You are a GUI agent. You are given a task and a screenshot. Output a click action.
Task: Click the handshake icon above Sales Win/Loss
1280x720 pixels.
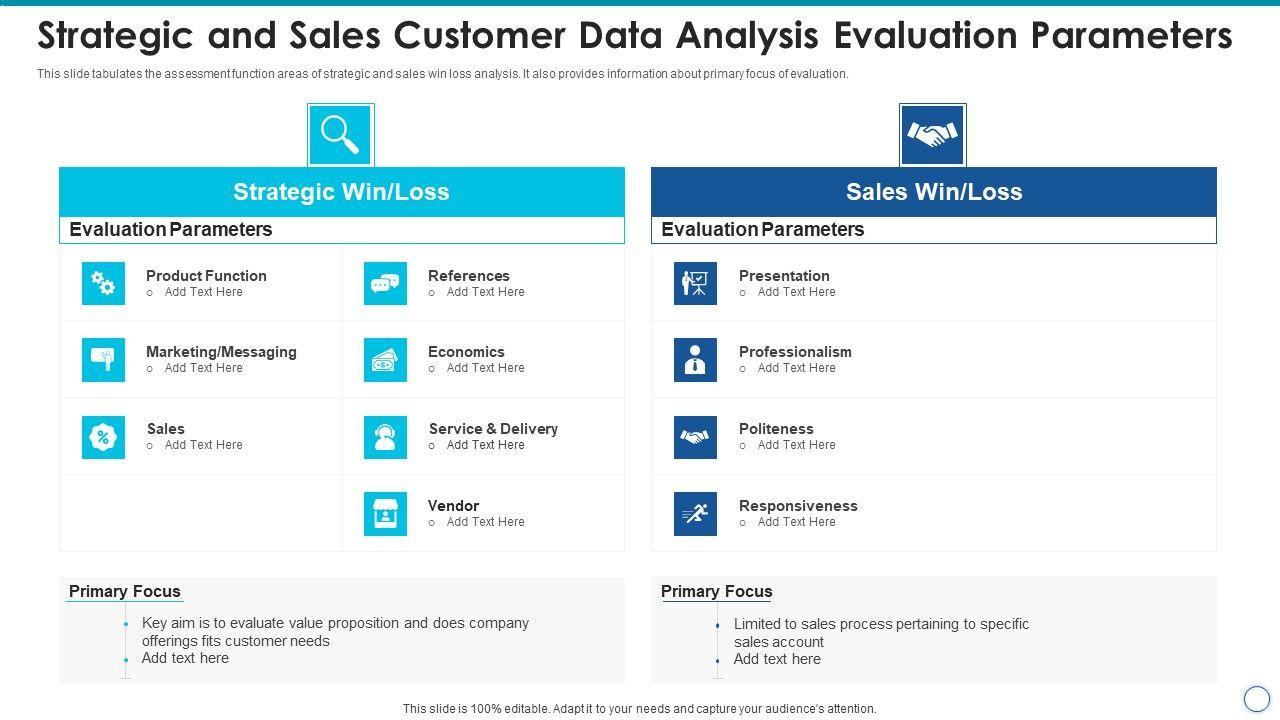[932, 135]
